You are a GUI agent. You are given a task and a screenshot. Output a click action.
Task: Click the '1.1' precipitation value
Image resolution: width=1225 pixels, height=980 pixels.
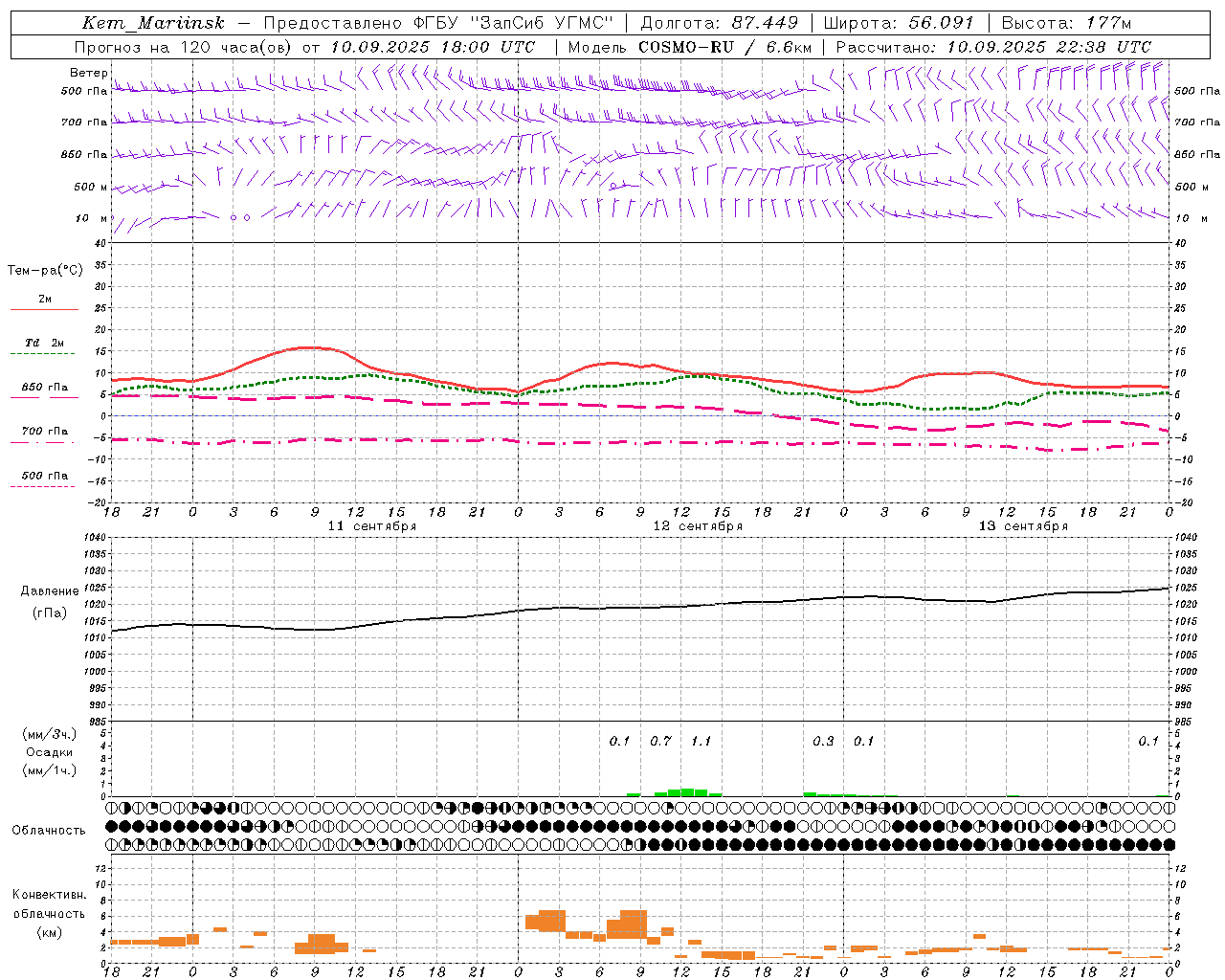pos(701,742)
